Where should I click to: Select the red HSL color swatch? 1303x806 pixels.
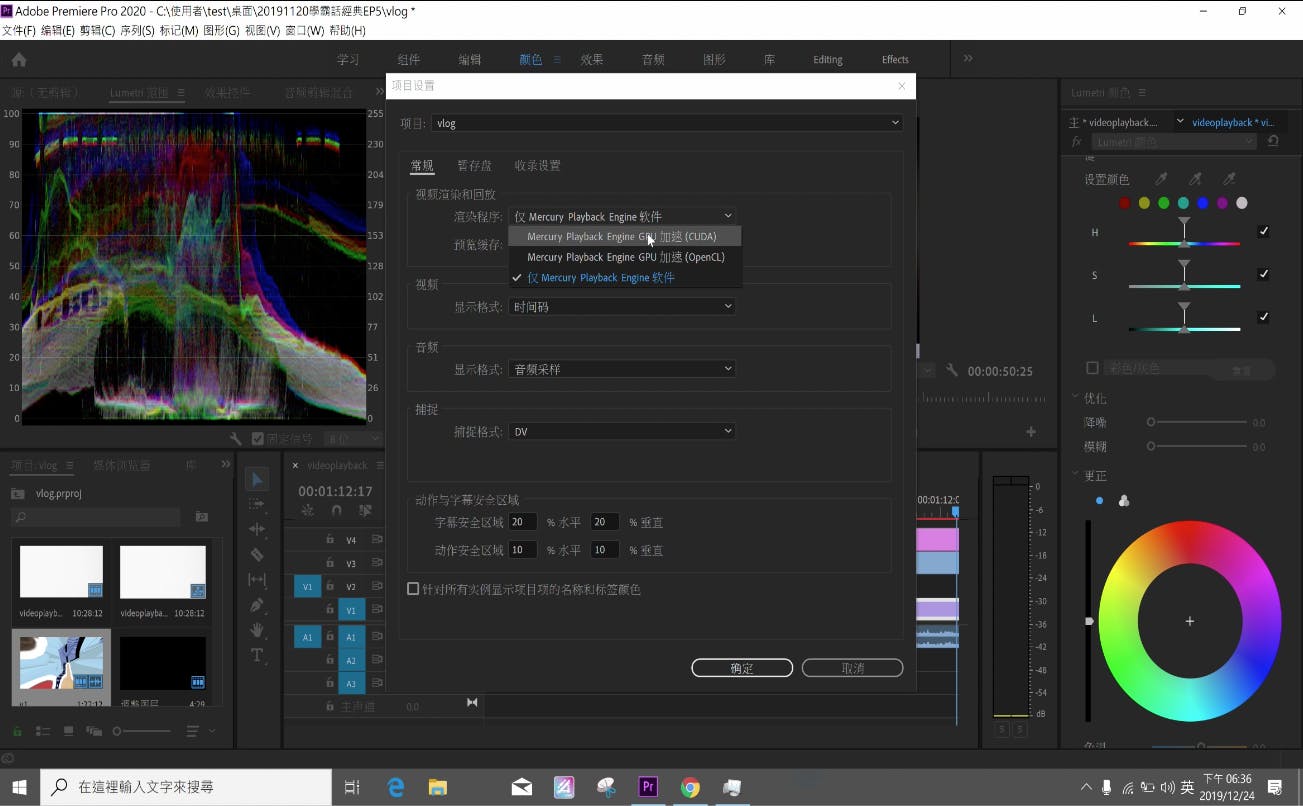click(1124, 203)
